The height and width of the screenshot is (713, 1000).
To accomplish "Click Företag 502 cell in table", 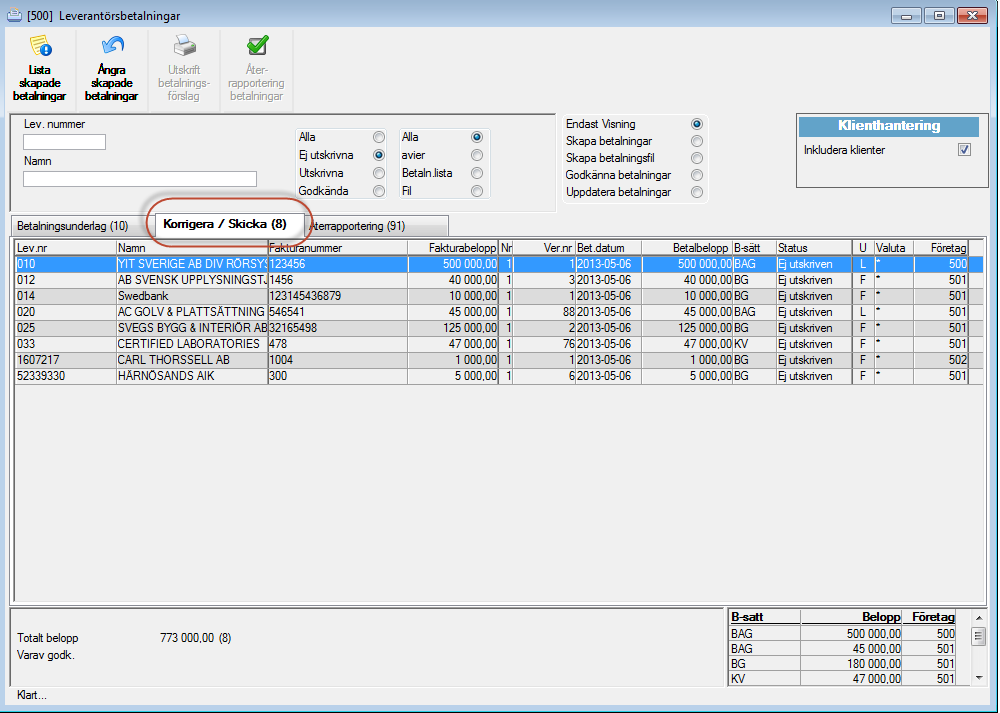I will (x=941, y=360).
